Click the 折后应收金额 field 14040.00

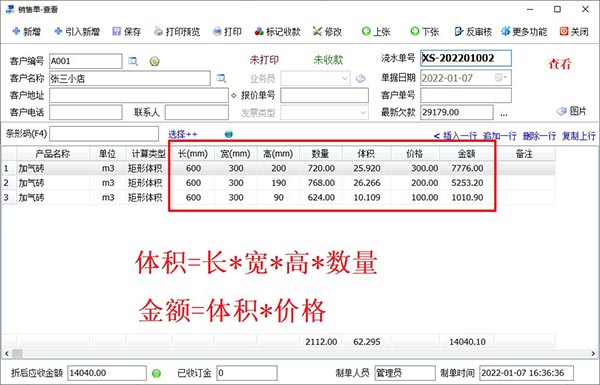pyautogui.click(x=107, y=373)
